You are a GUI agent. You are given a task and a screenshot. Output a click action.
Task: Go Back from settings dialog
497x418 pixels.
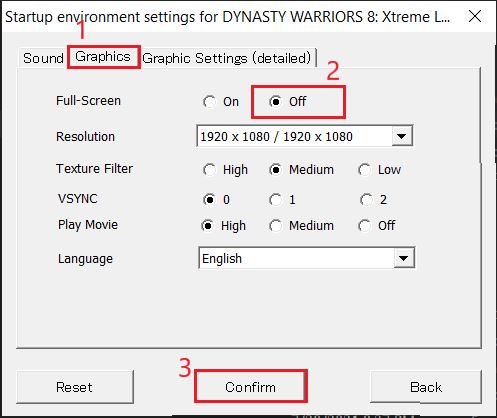426,387
